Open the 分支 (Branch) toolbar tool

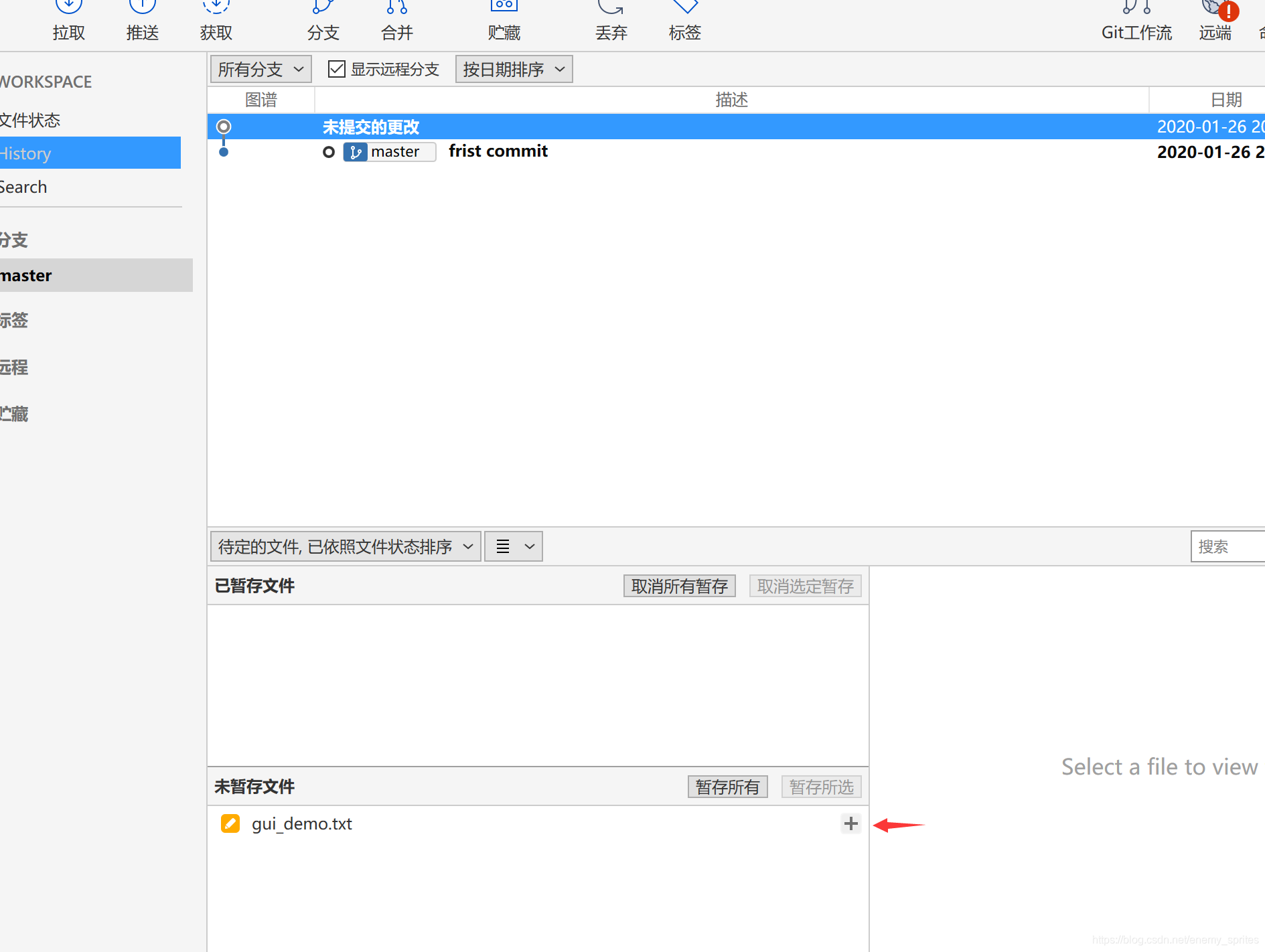323,20
